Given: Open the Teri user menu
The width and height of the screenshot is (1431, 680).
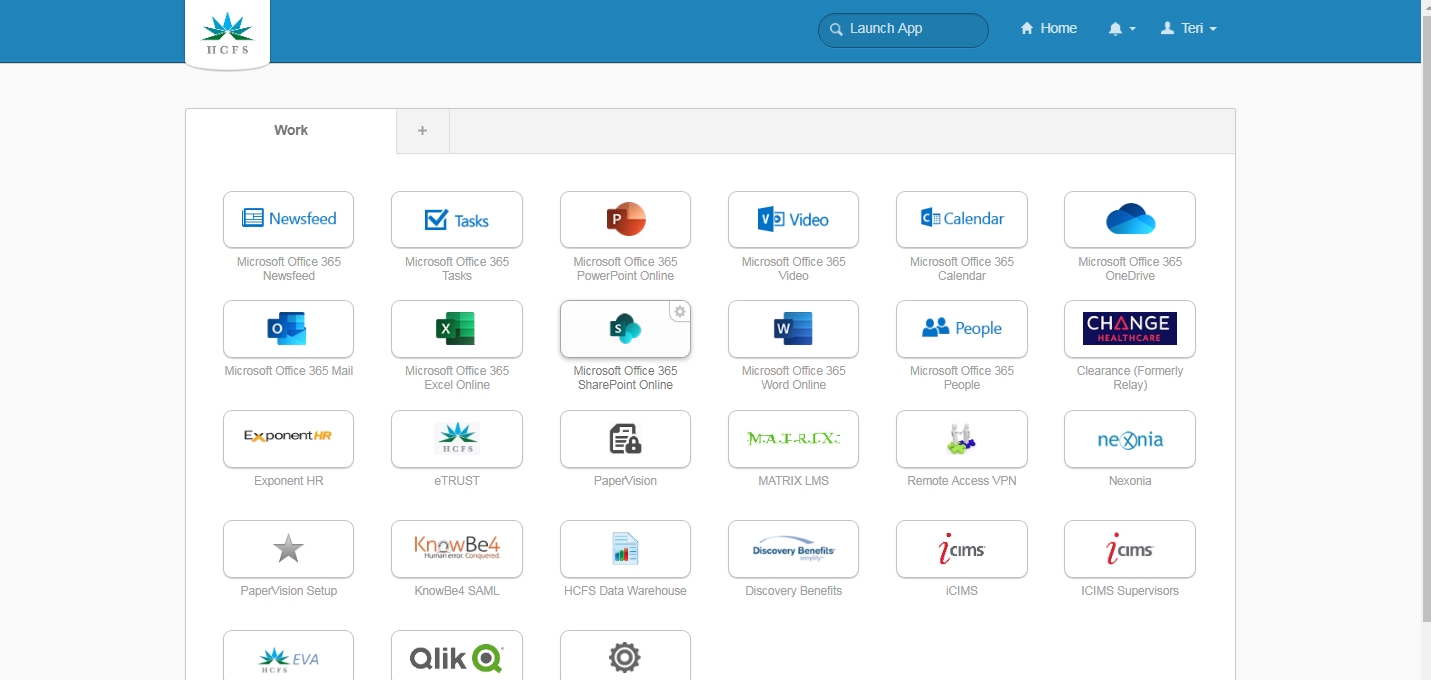Looking at the screenshot, I should [x=1188, y=29].
